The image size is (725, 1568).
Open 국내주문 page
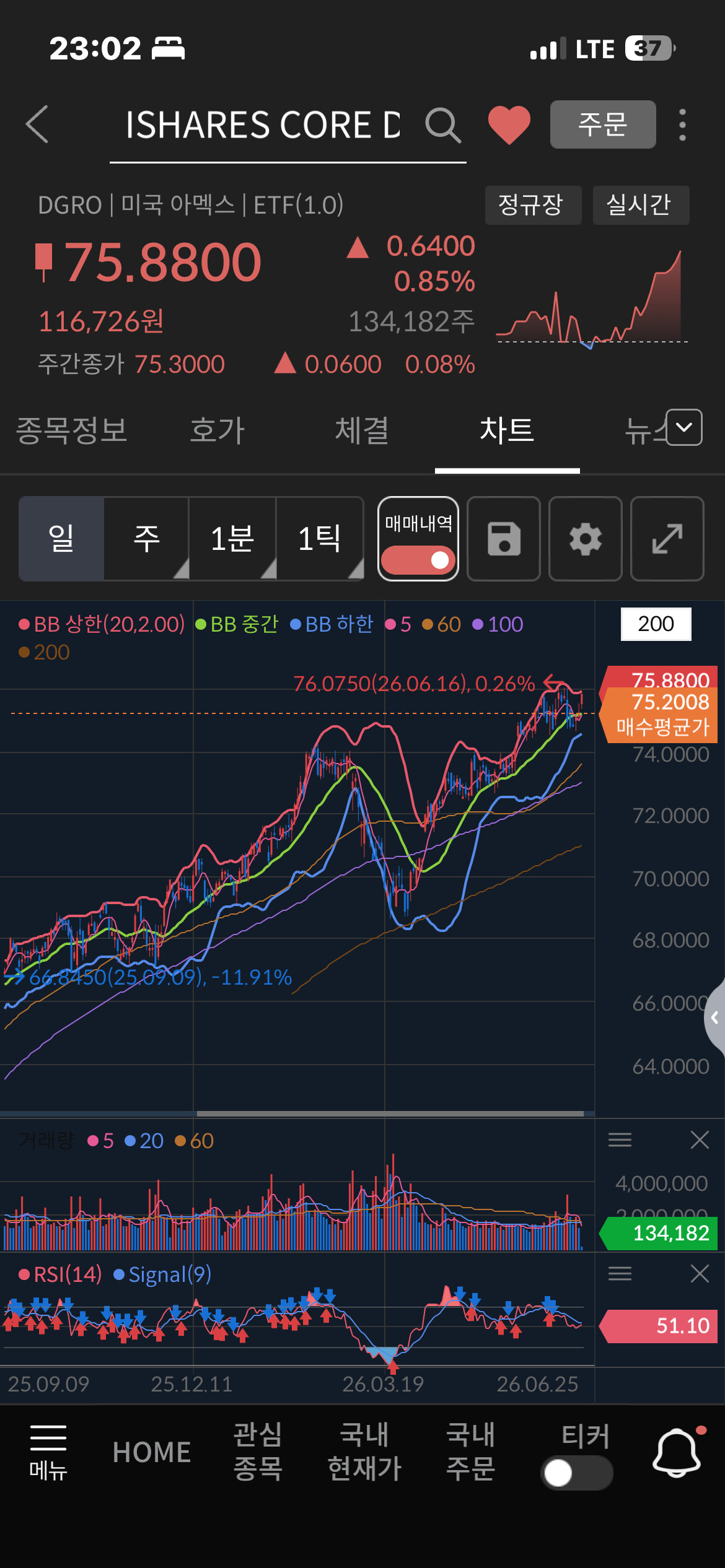point(471,1451)
